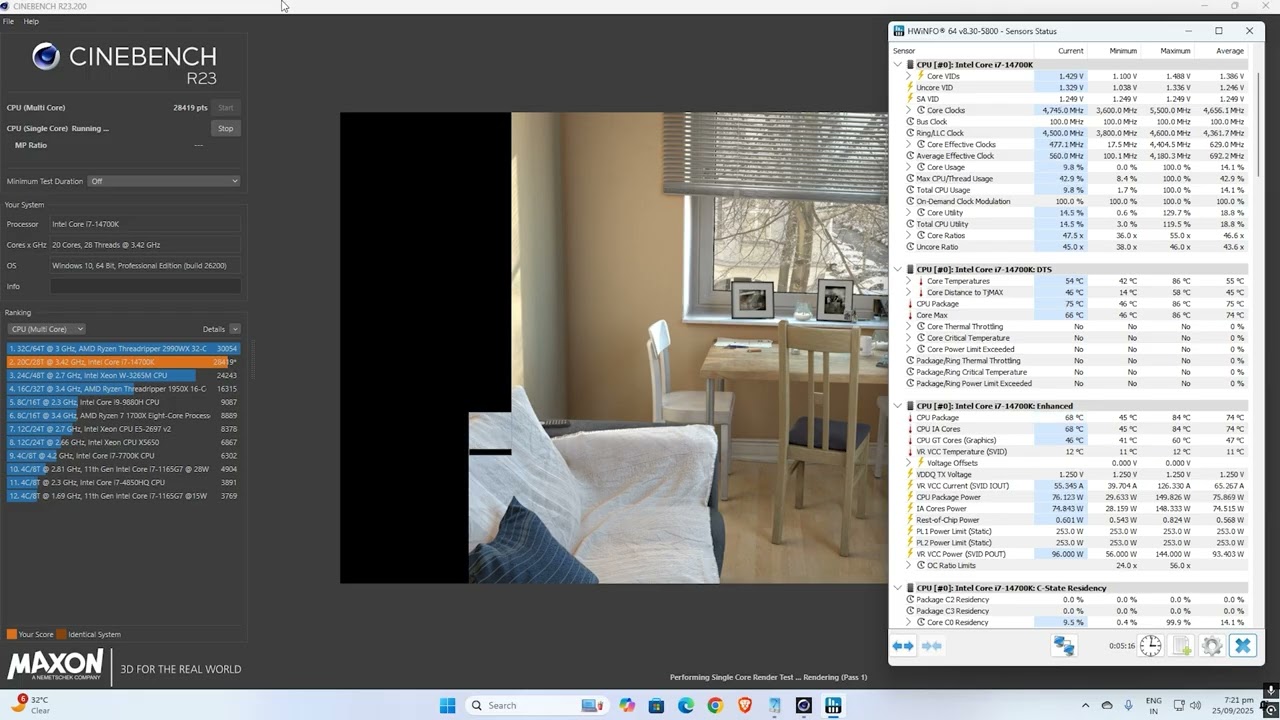Viewport: 1280px width, 720px height.
Task: Click the Info input field in Cinebench
Action: pos(146,286)
